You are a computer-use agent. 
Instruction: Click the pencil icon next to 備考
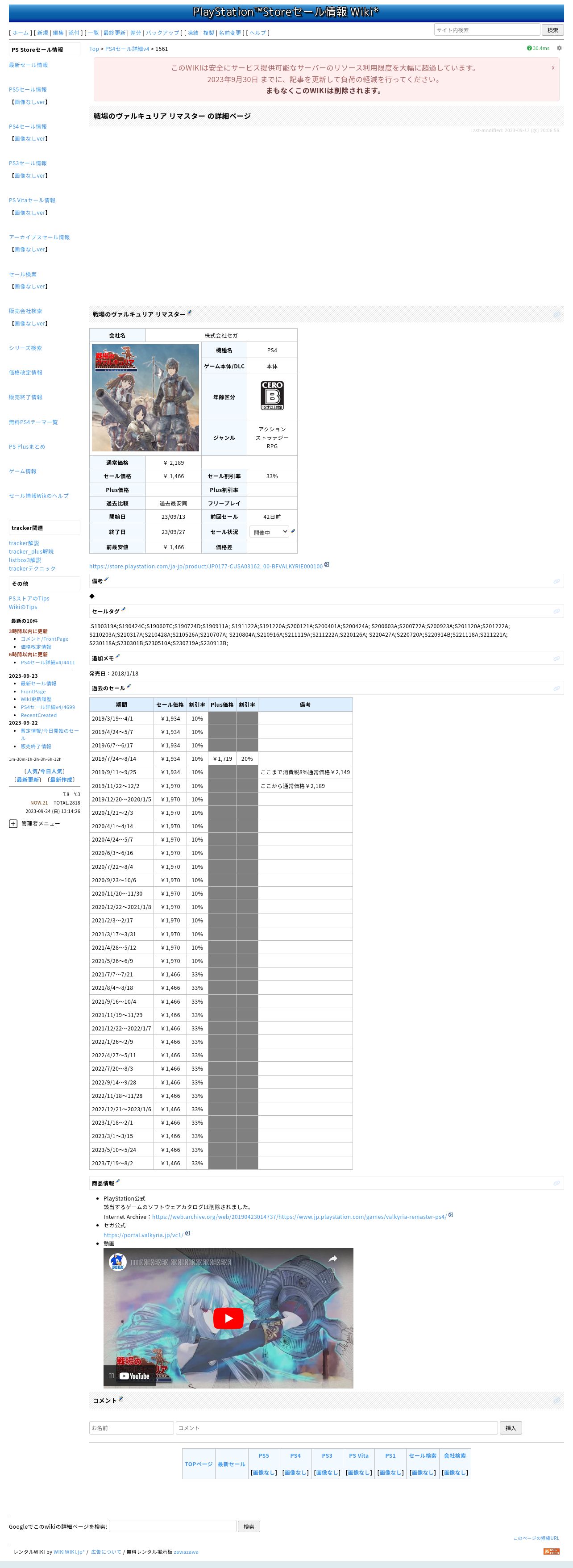click(x=107, y=579)
